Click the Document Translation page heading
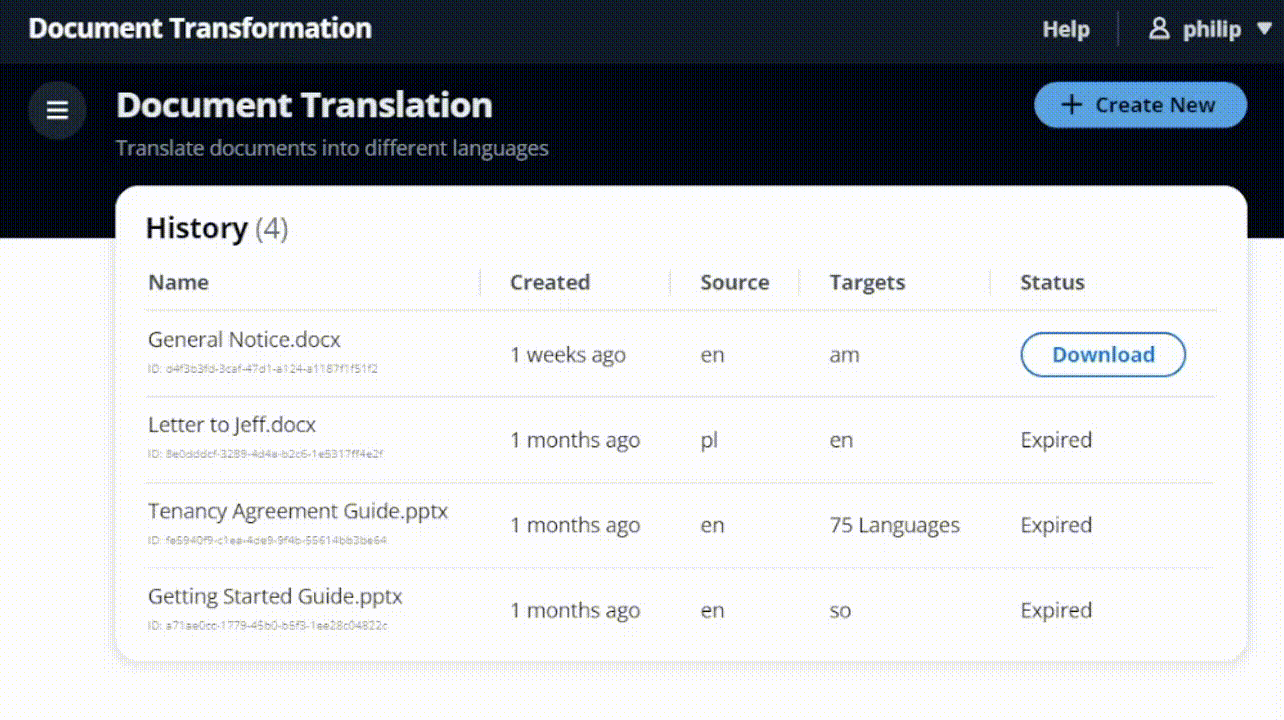Screen dimensions: 1284x720 pyautogui.click(x=304, y=105)
